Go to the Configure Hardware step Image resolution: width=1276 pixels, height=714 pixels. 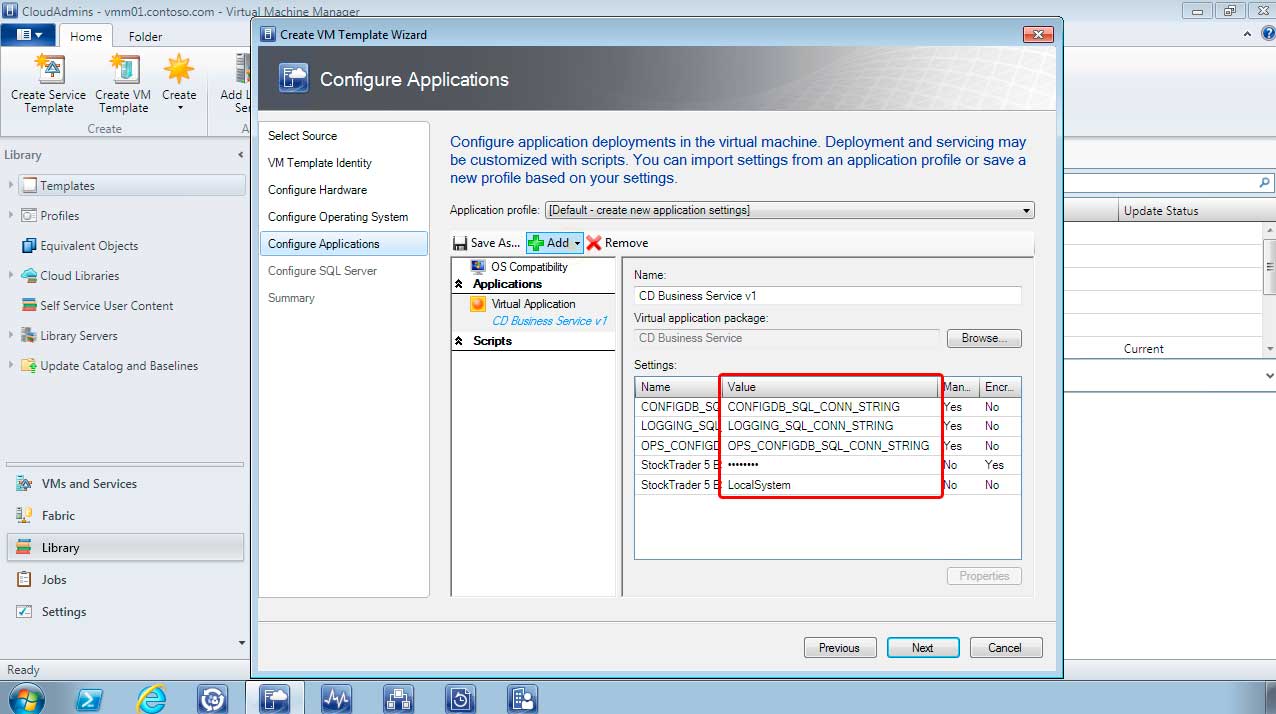317,190
